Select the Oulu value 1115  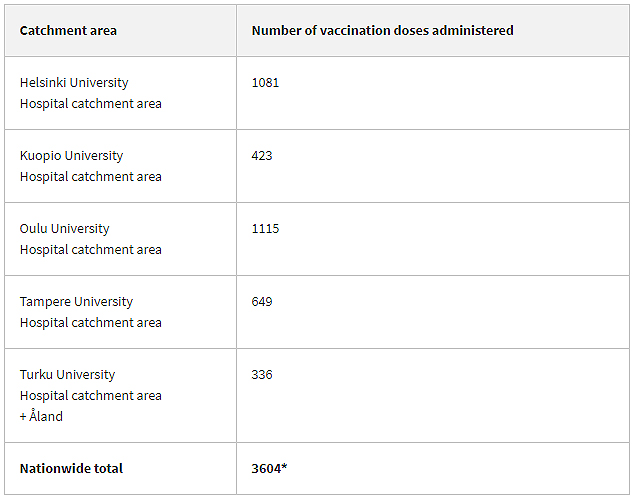coord(265,228)
